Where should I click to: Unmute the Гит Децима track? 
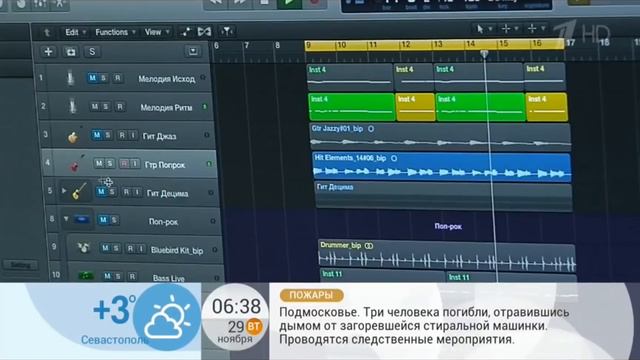click(x=101, y=192)
